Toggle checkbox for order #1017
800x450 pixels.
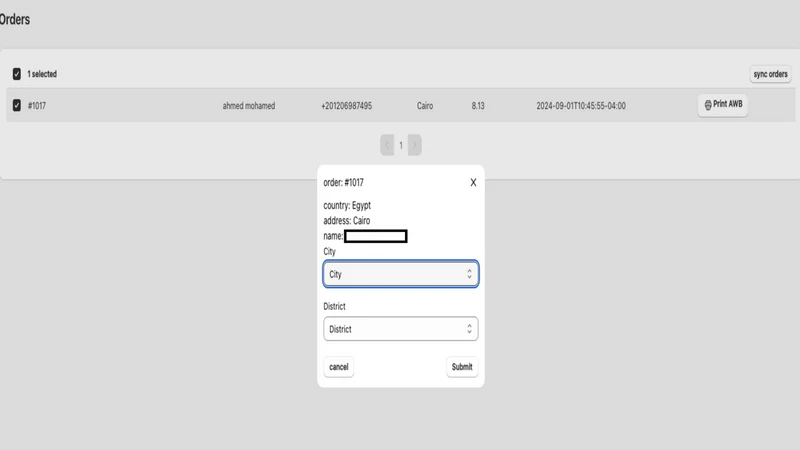(17, 106)
